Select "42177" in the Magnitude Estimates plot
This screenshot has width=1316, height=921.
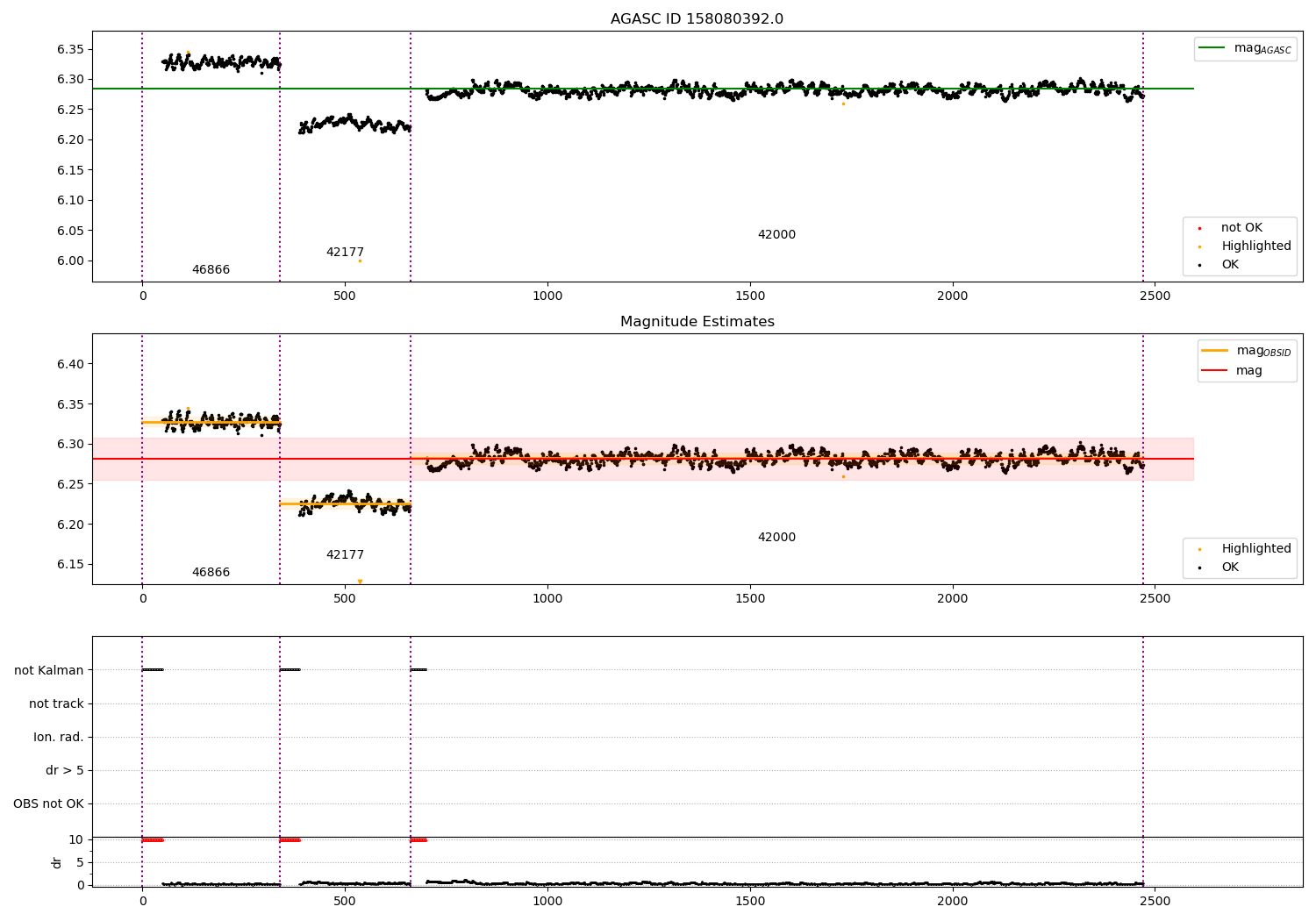tap(345, 555)
